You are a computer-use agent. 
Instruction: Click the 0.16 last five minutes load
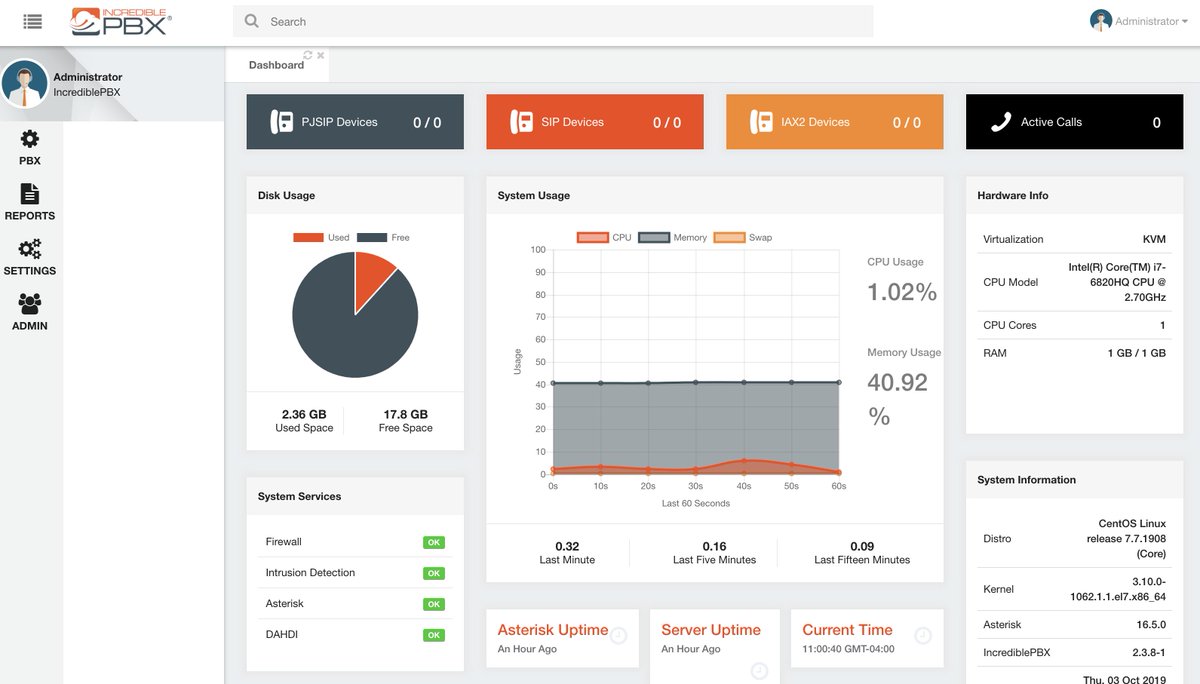click(x=714, y=546)
